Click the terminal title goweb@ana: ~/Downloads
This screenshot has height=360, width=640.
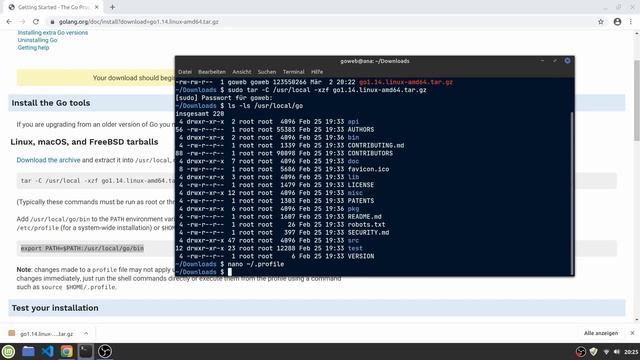click(x=374, y=61)
